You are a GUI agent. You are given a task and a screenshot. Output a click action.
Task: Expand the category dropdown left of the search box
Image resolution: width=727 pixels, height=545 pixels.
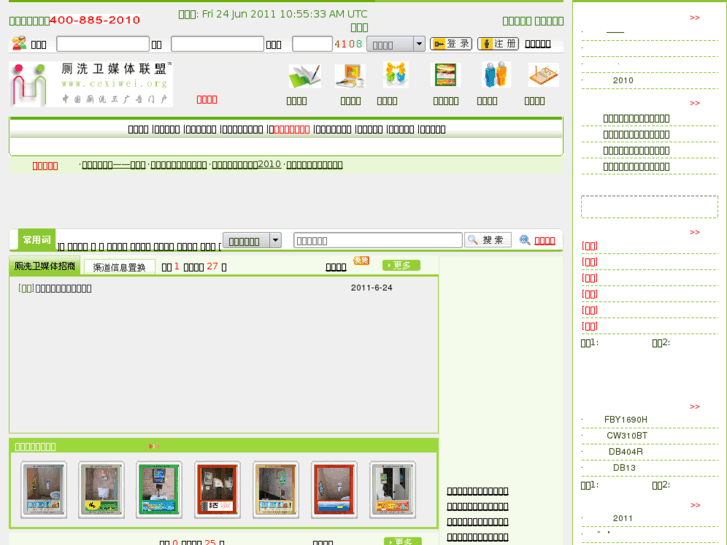point(275,240)
